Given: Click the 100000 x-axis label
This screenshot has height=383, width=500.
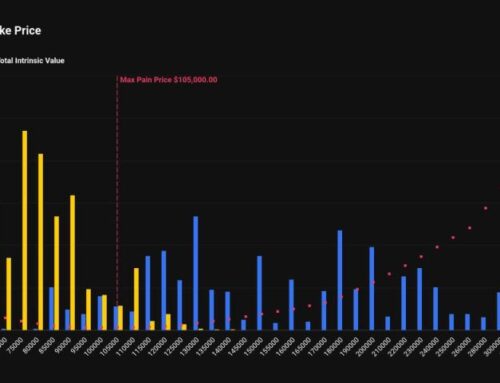Looking at the screenshot, I should [94, 347].
